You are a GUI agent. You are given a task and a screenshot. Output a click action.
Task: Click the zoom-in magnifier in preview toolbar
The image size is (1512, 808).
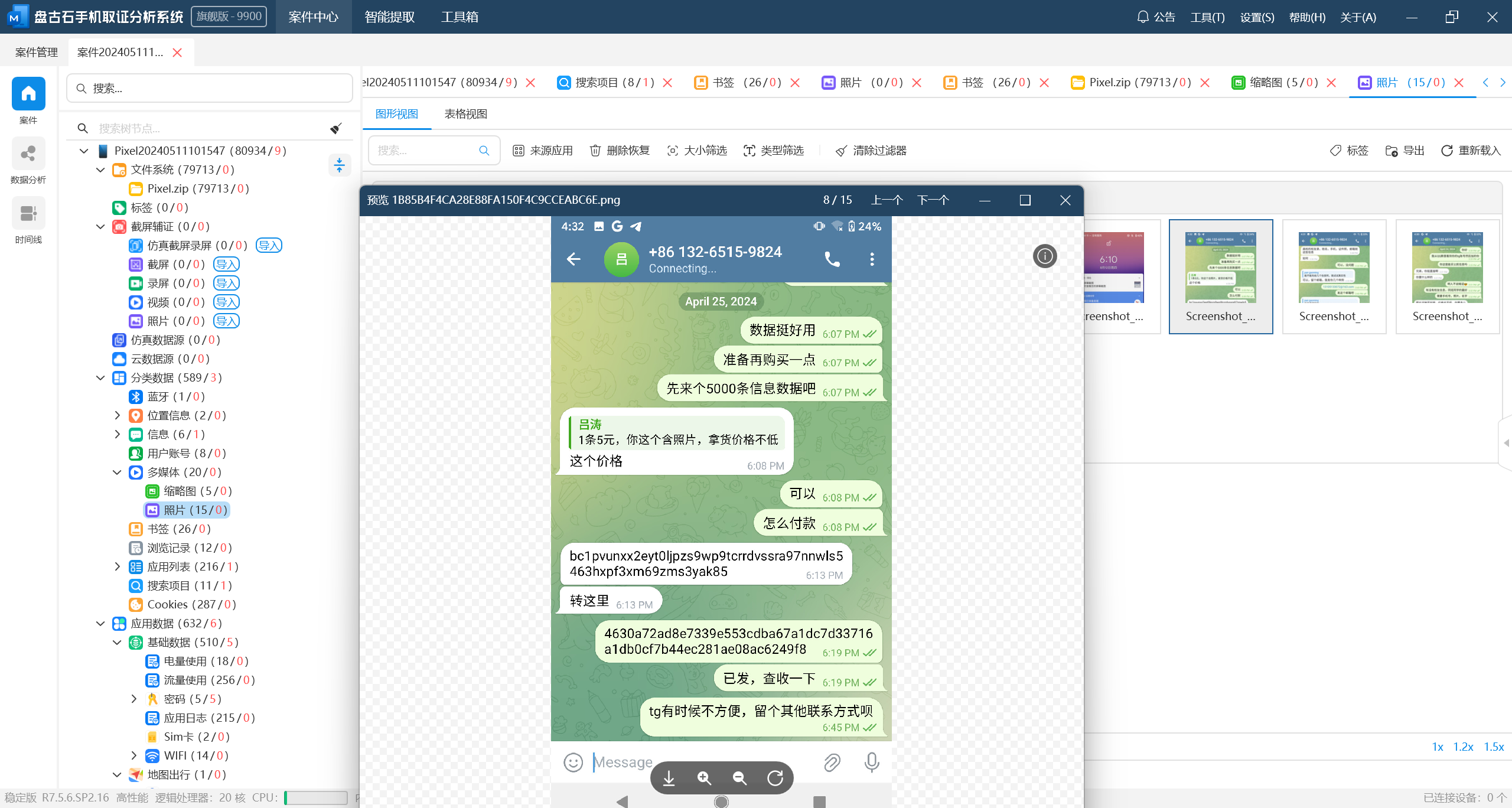[x=704, y=778]
